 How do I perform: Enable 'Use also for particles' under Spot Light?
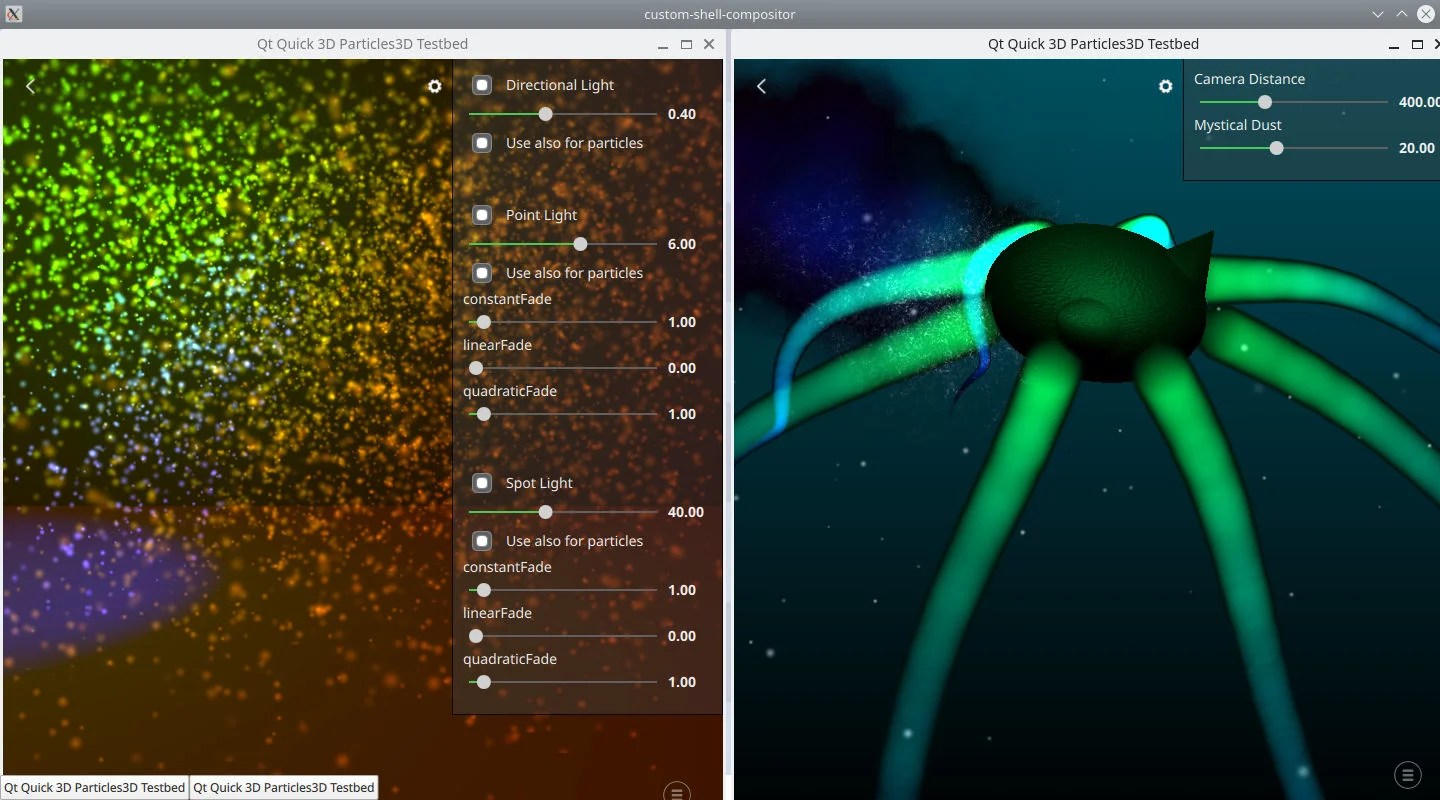[x=482, y=540]
